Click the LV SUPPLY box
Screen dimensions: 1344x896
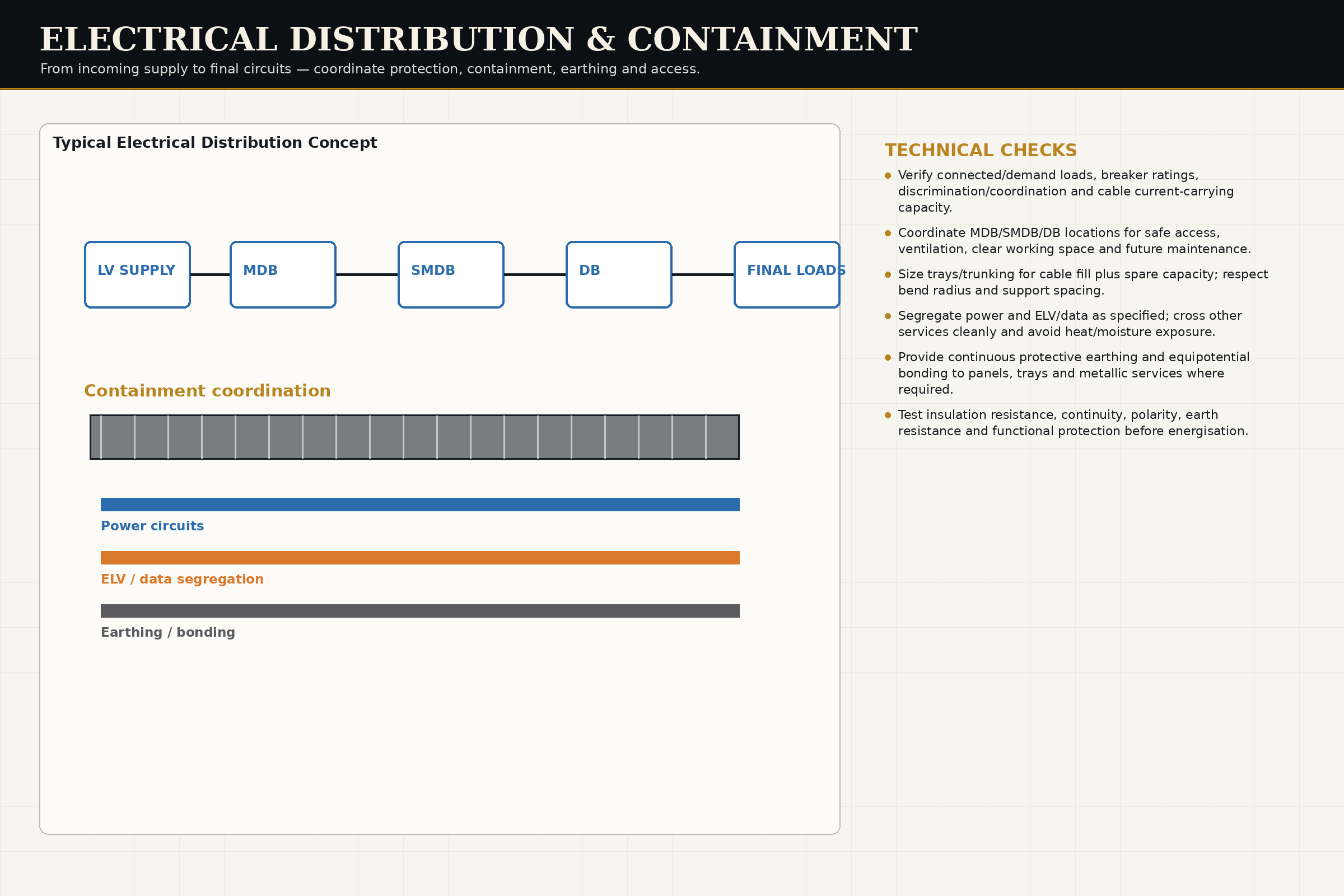[137, 275]
